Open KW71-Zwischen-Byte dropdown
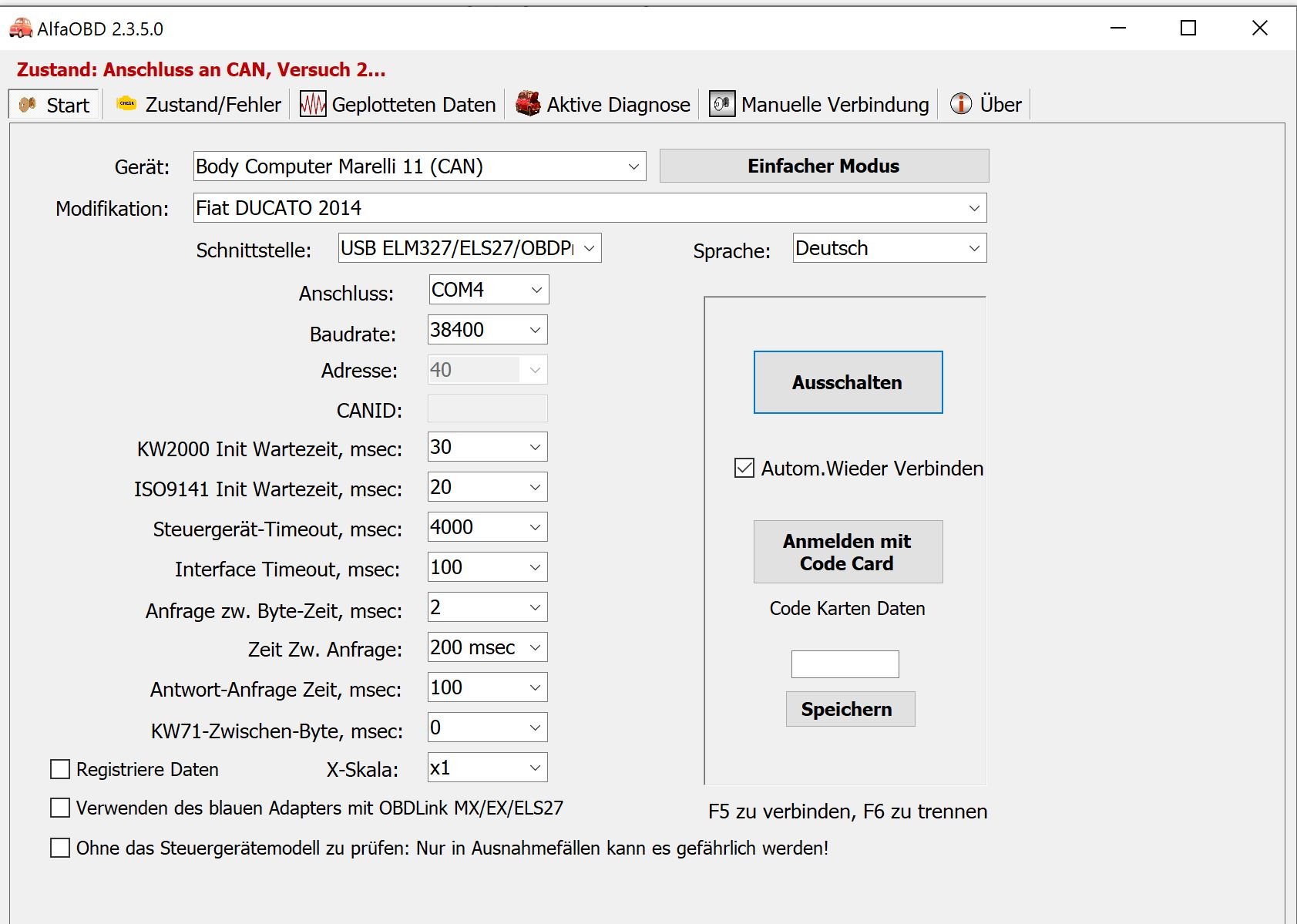This screenshot has width=1297, height=924. 487,727
